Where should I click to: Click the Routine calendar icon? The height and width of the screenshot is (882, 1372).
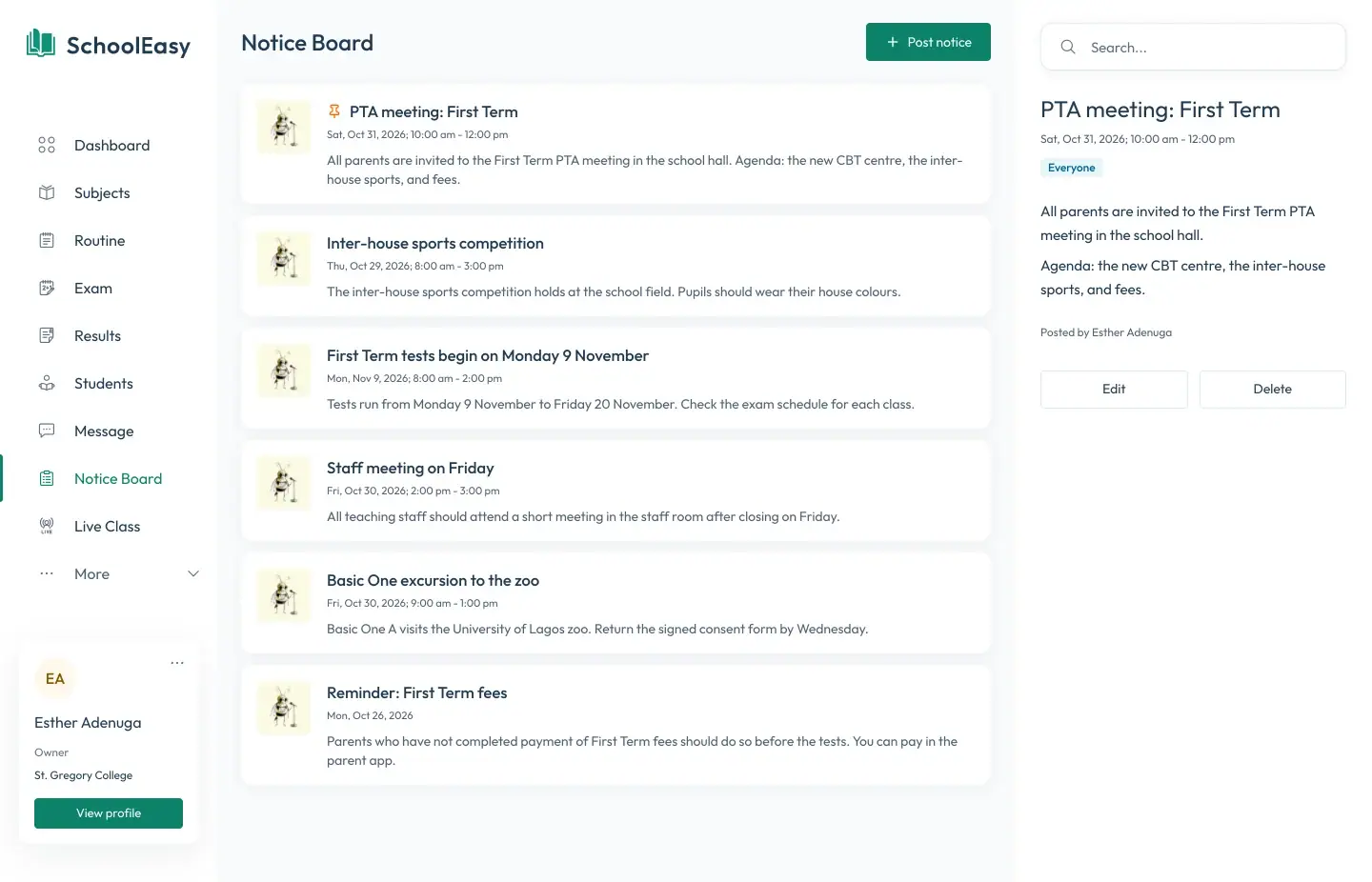(x=47, y=240)
